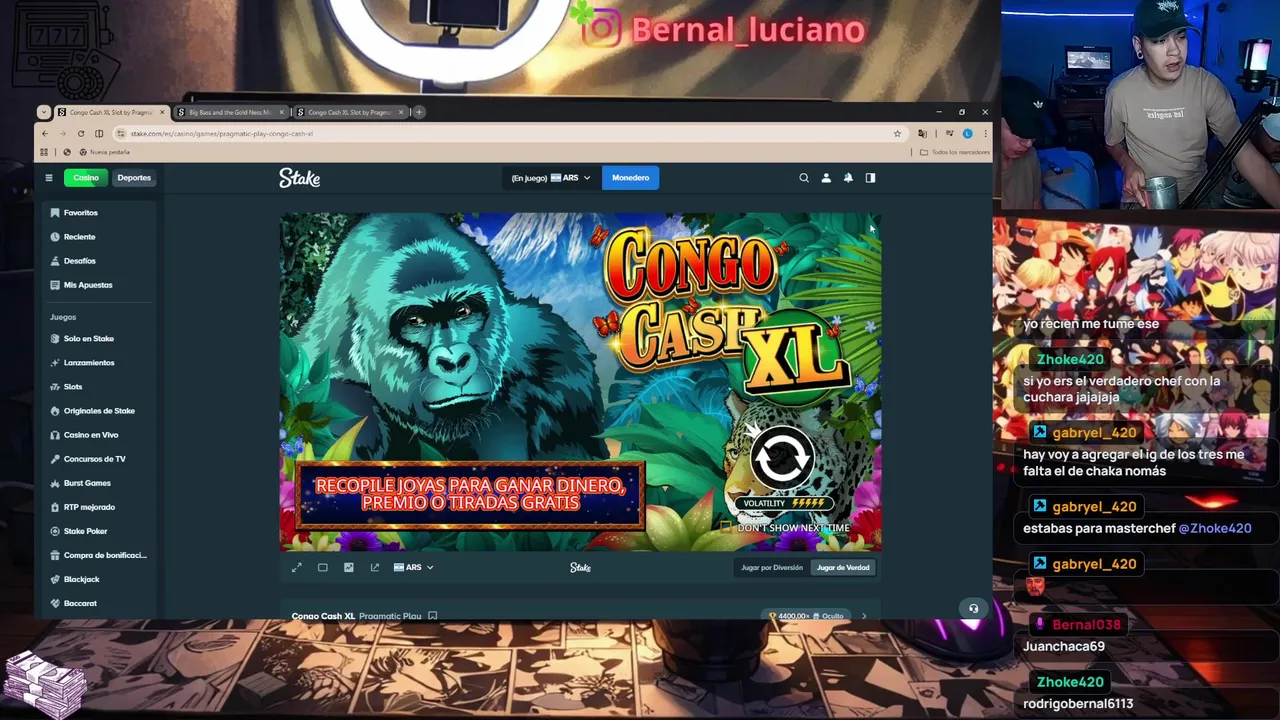Screen dimensions: 1280x720
Task: Pop out the game window
Action: coord(375,567)
